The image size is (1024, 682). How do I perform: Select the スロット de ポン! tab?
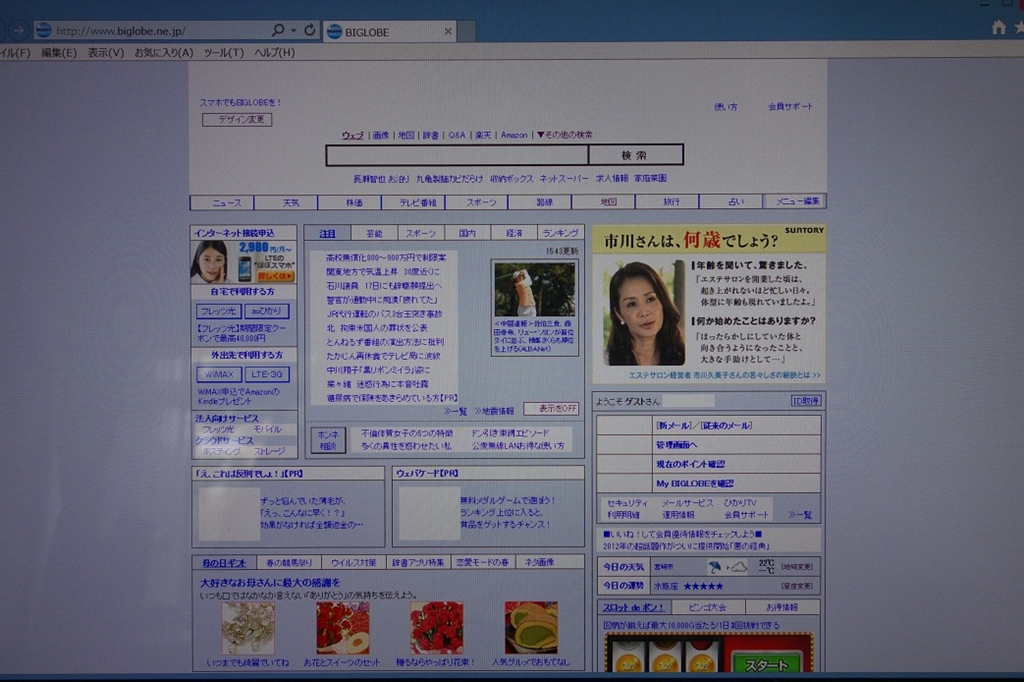point(633,608)
